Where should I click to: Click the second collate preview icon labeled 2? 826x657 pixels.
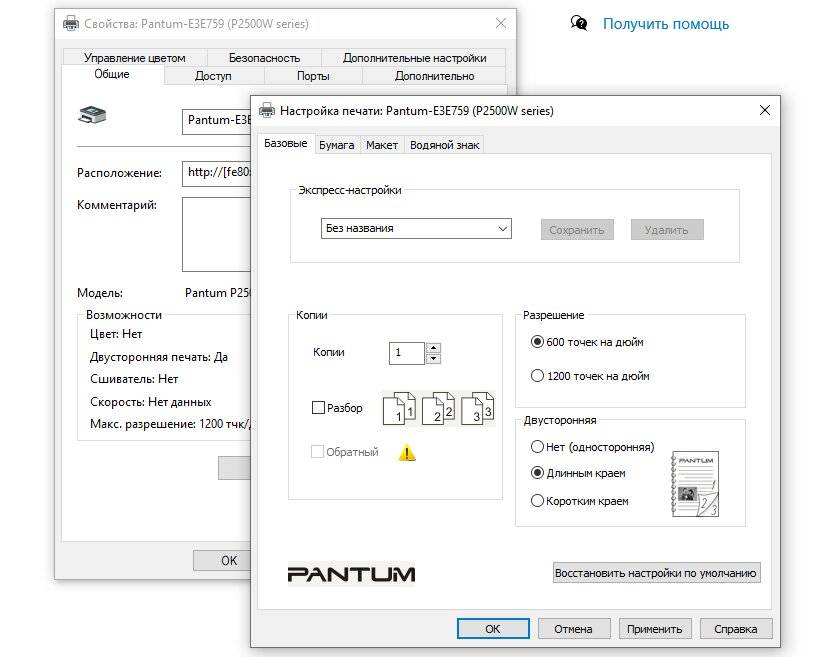(438, 408)
